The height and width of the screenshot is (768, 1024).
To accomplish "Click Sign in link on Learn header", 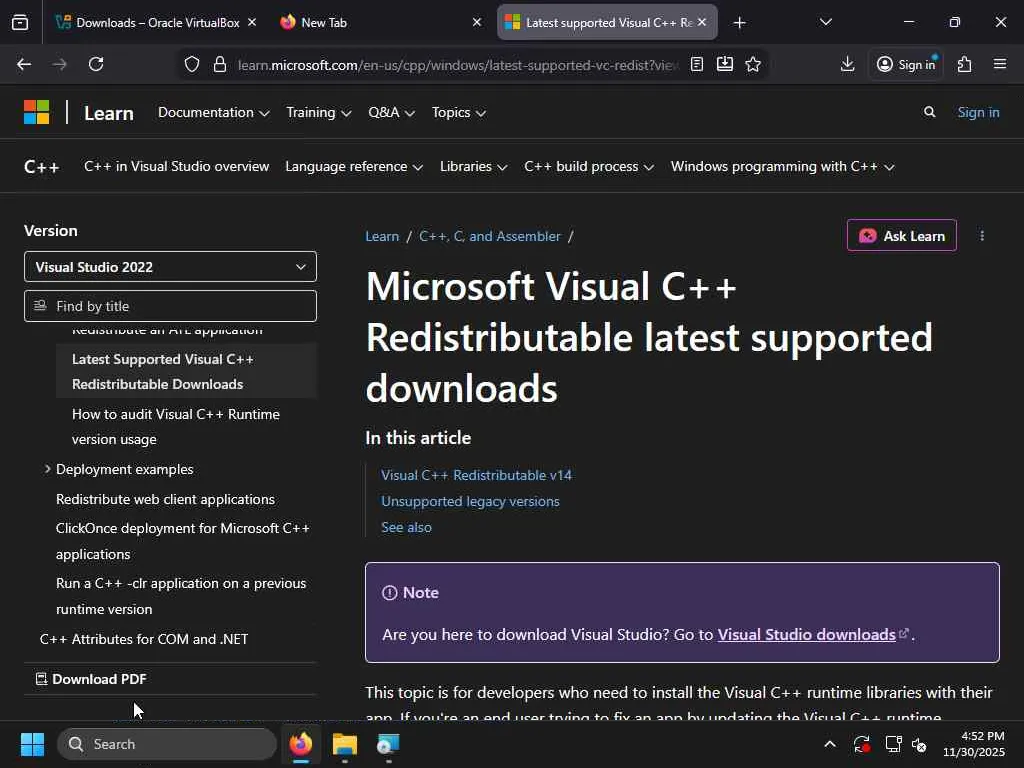I will tap(978, 112).
